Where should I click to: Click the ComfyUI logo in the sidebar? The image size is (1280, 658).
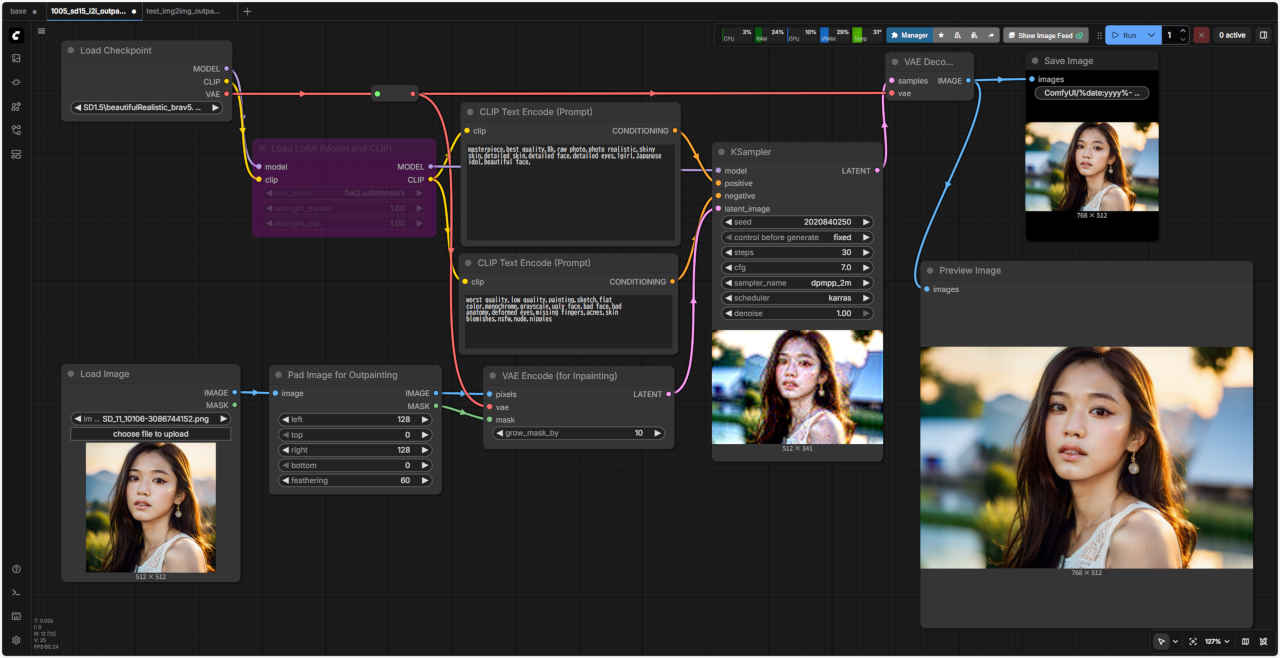[x=16, y=35]
